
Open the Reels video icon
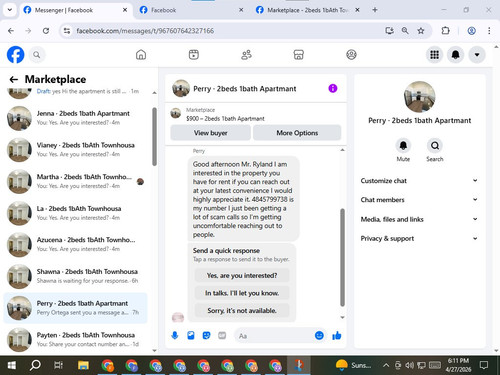194,55
